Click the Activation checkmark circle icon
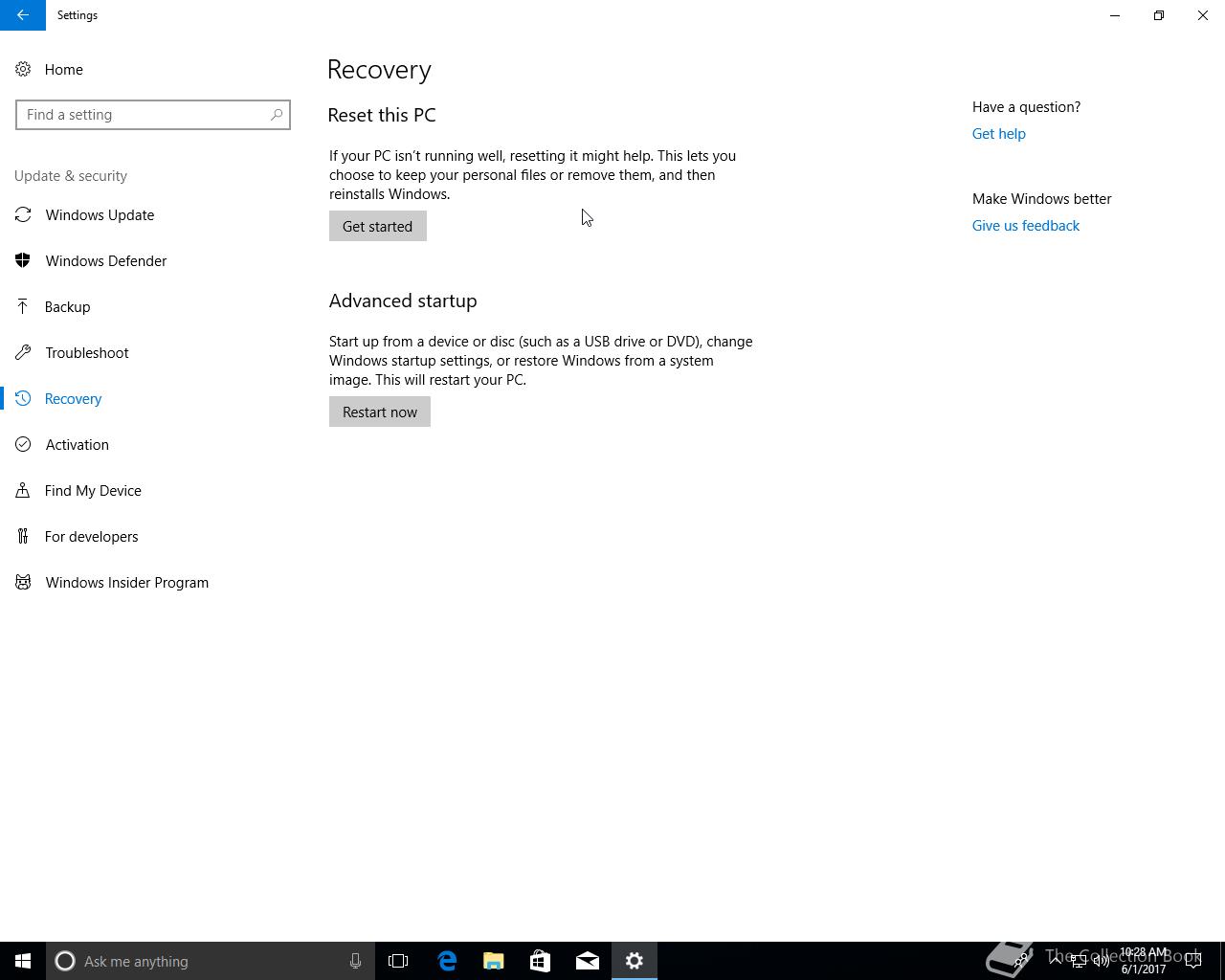This screenshot has width=1225, height=980. click(x=23, y=444)
